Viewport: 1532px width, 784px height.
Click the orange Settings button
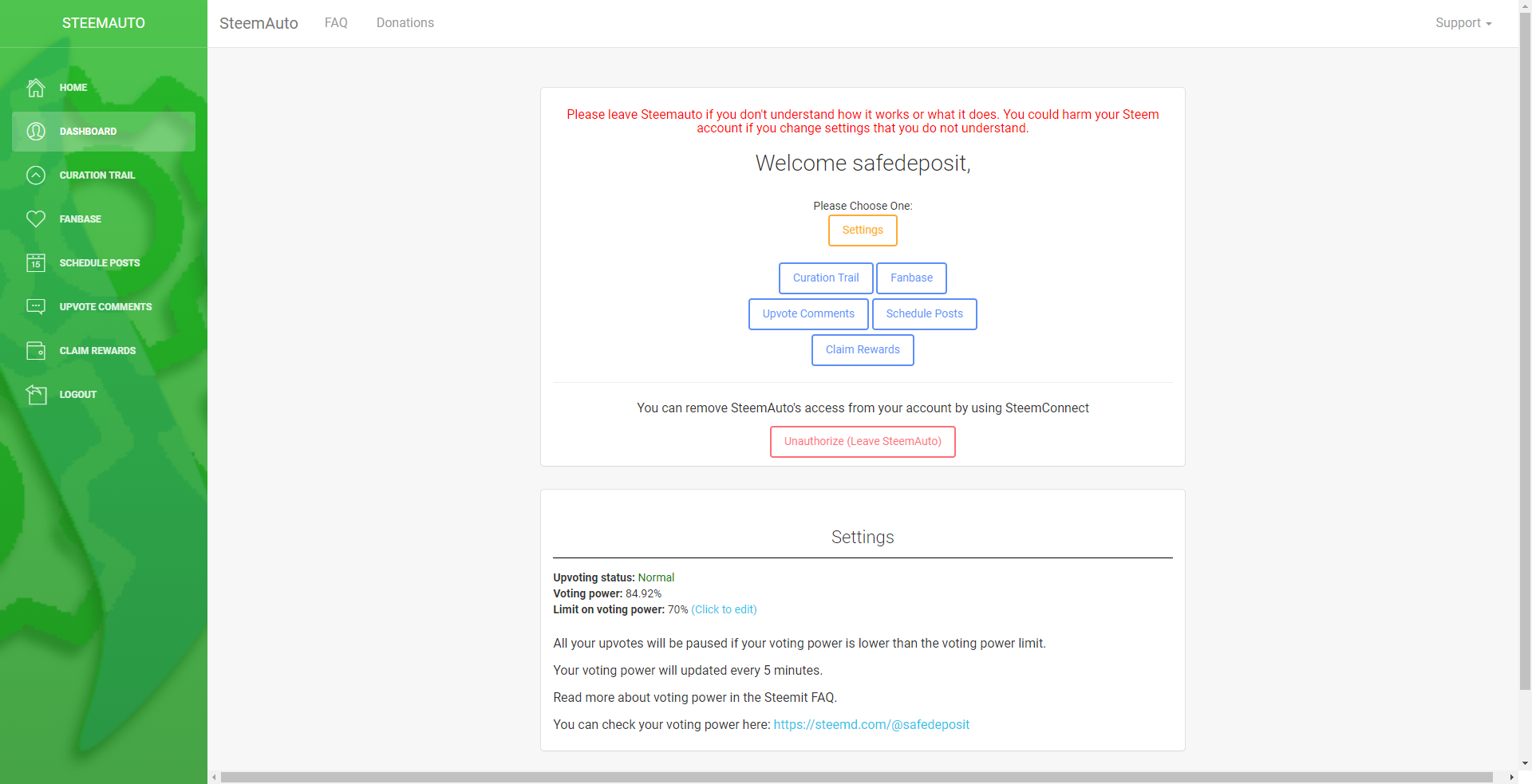pos(863,230)
